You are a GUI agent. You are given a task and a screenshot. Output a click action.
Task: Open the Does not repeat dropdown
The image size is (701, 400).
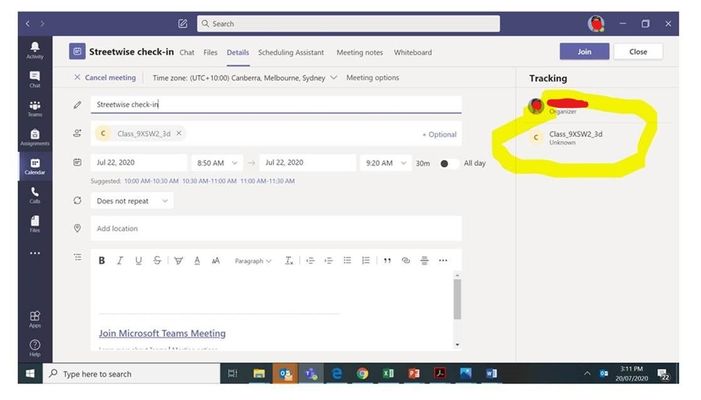[x=132, y=201]
